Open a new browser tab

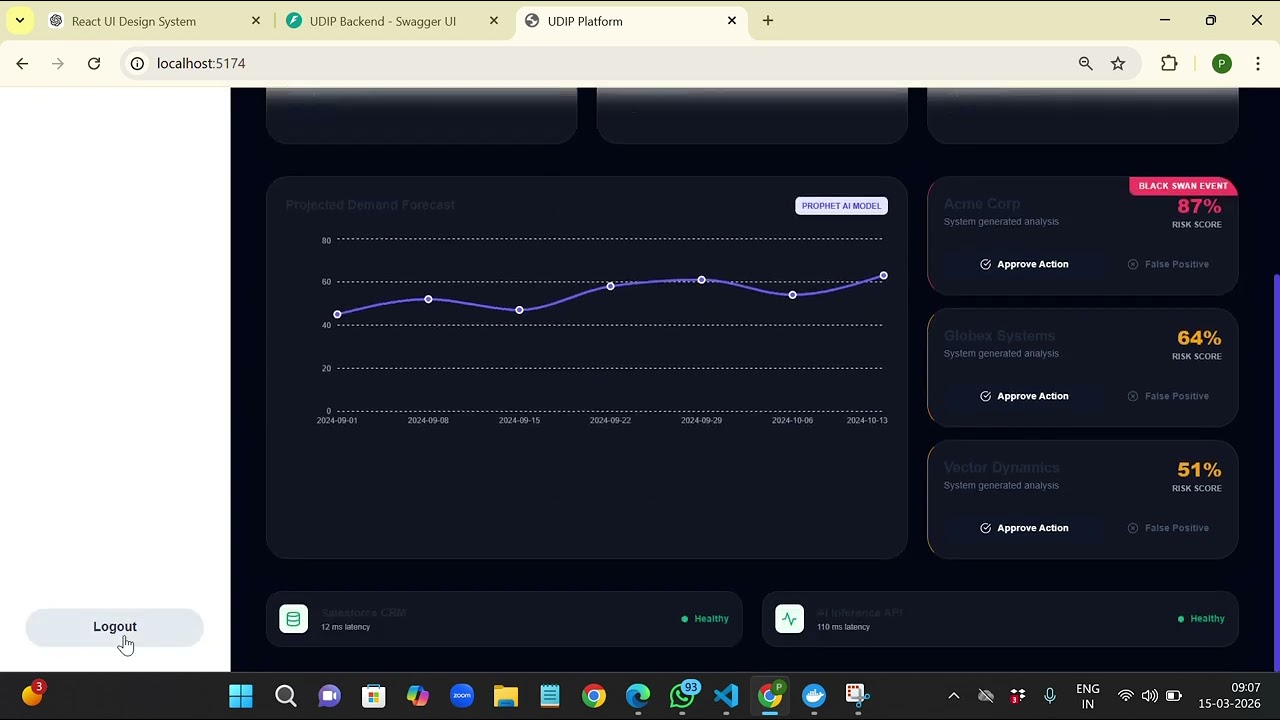768,21
